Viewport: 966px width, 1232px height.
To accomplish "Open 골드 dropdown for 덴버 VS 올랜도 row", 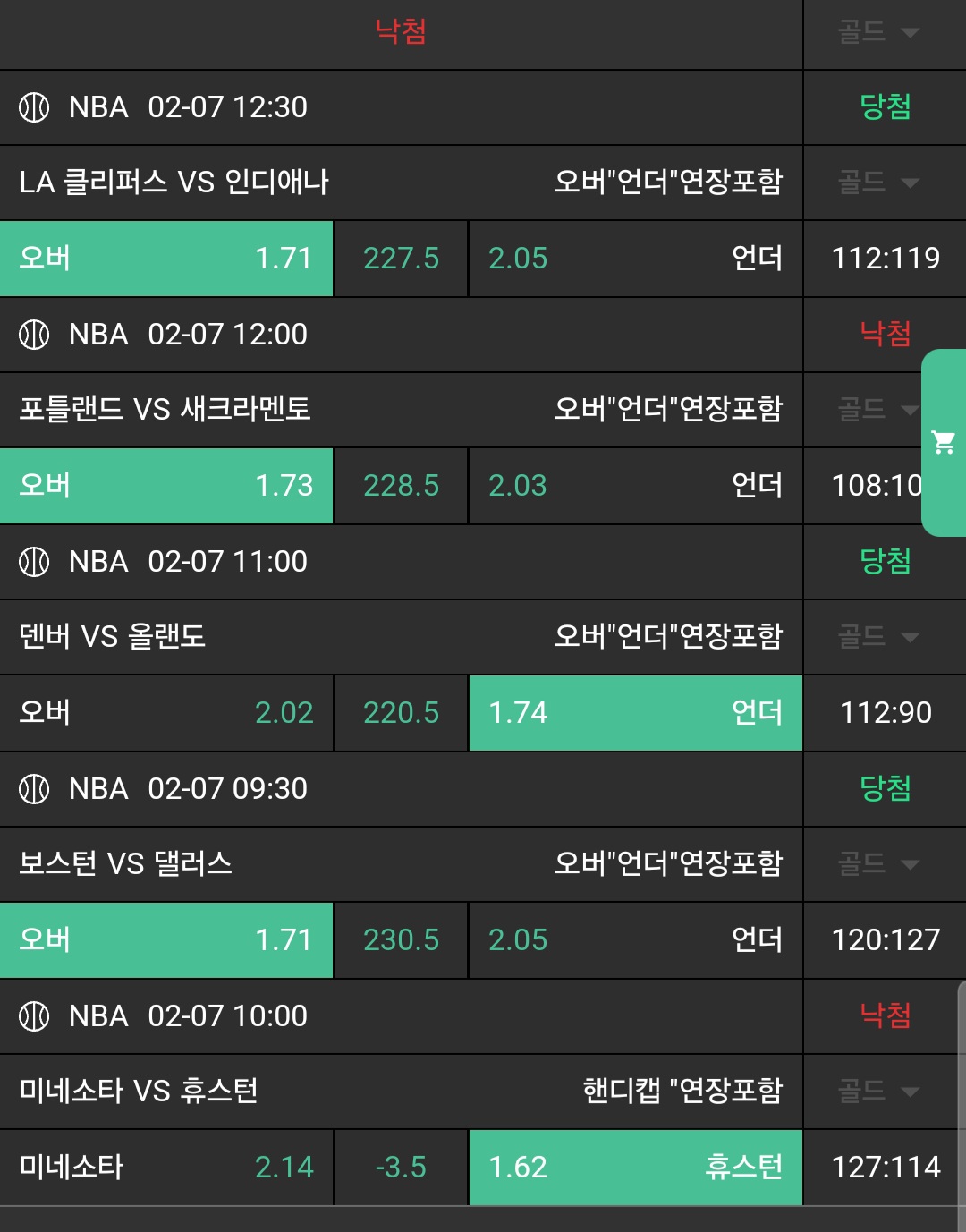I will [878, 638].
